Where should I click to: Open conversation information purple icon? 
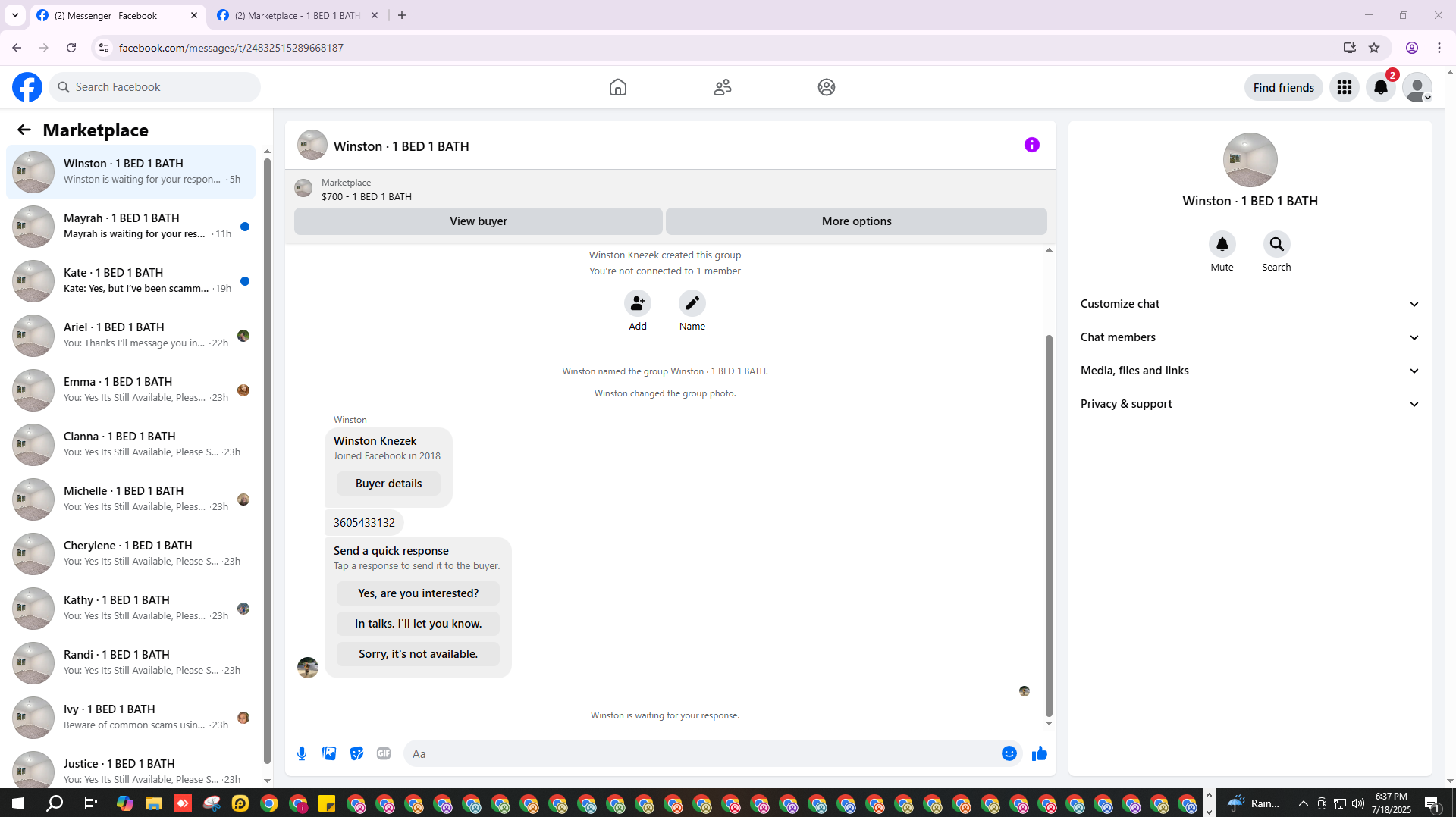(x=1032, y=145)
